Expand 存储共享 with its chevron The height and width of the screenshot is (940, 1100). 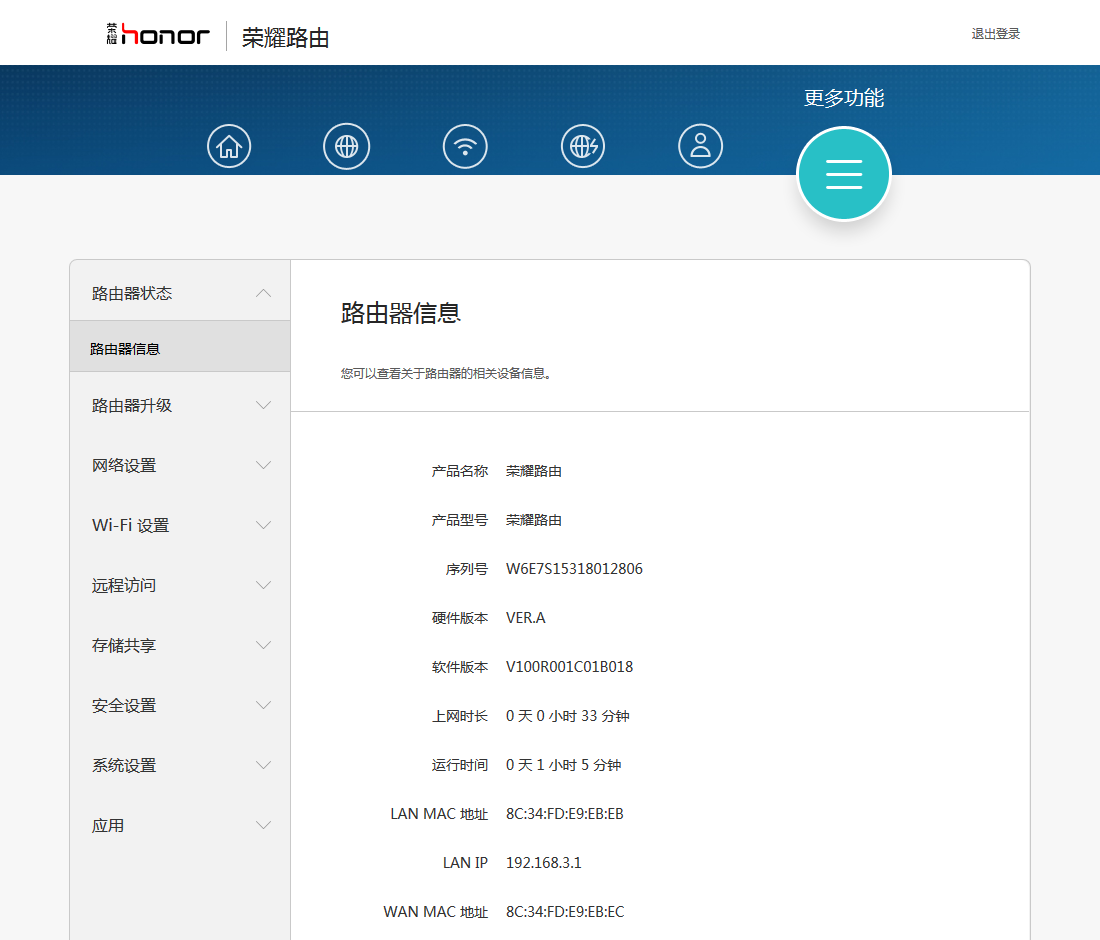pyautogui.click(x=263, y=645)
